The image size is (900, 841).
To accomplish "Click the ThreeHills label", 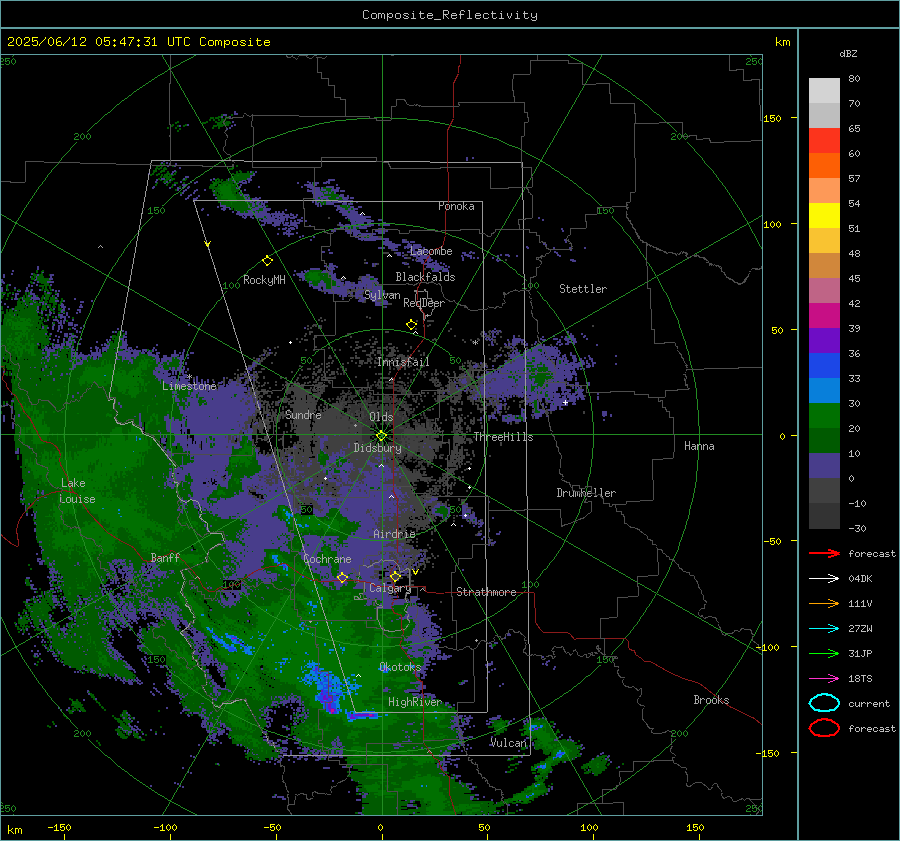I will pos(503,437).
